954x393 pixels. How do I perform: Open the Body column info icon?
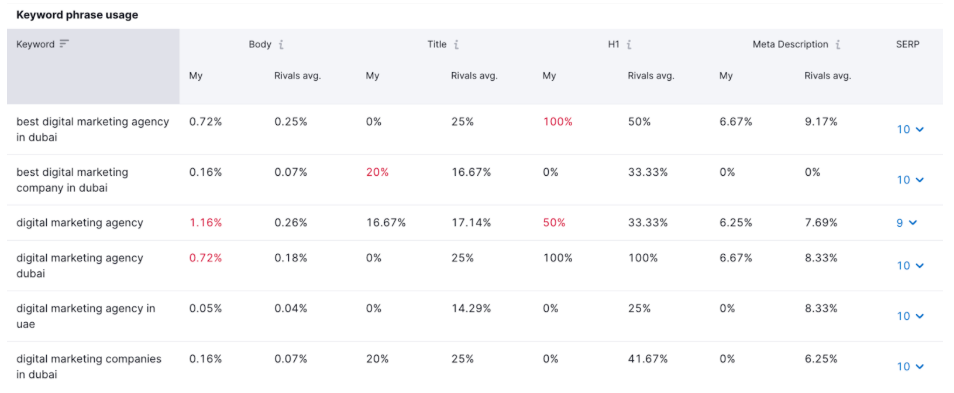(280, 44)
